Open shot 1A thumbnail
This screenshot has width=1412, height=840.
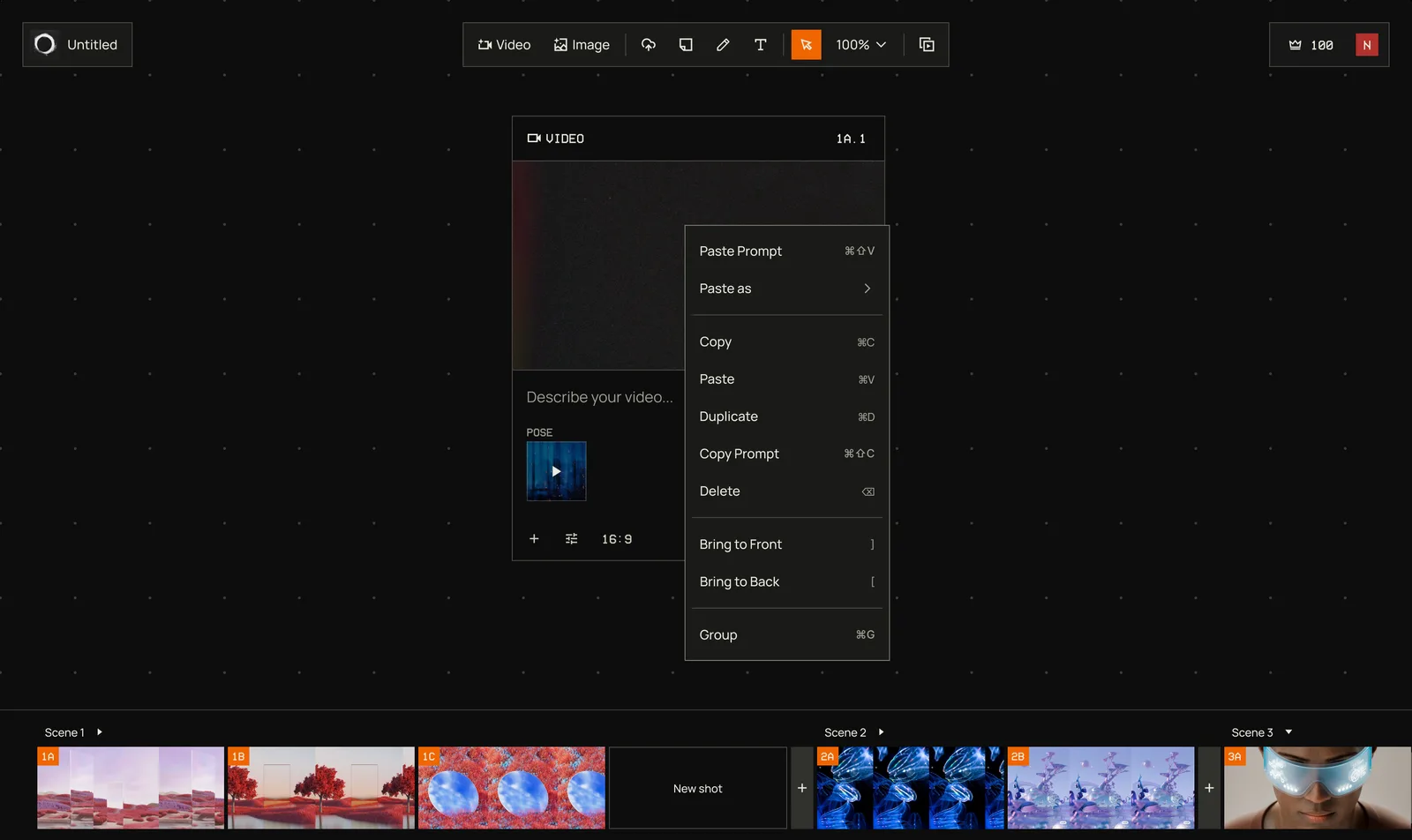pyautogui.click(x=131, y=788)
